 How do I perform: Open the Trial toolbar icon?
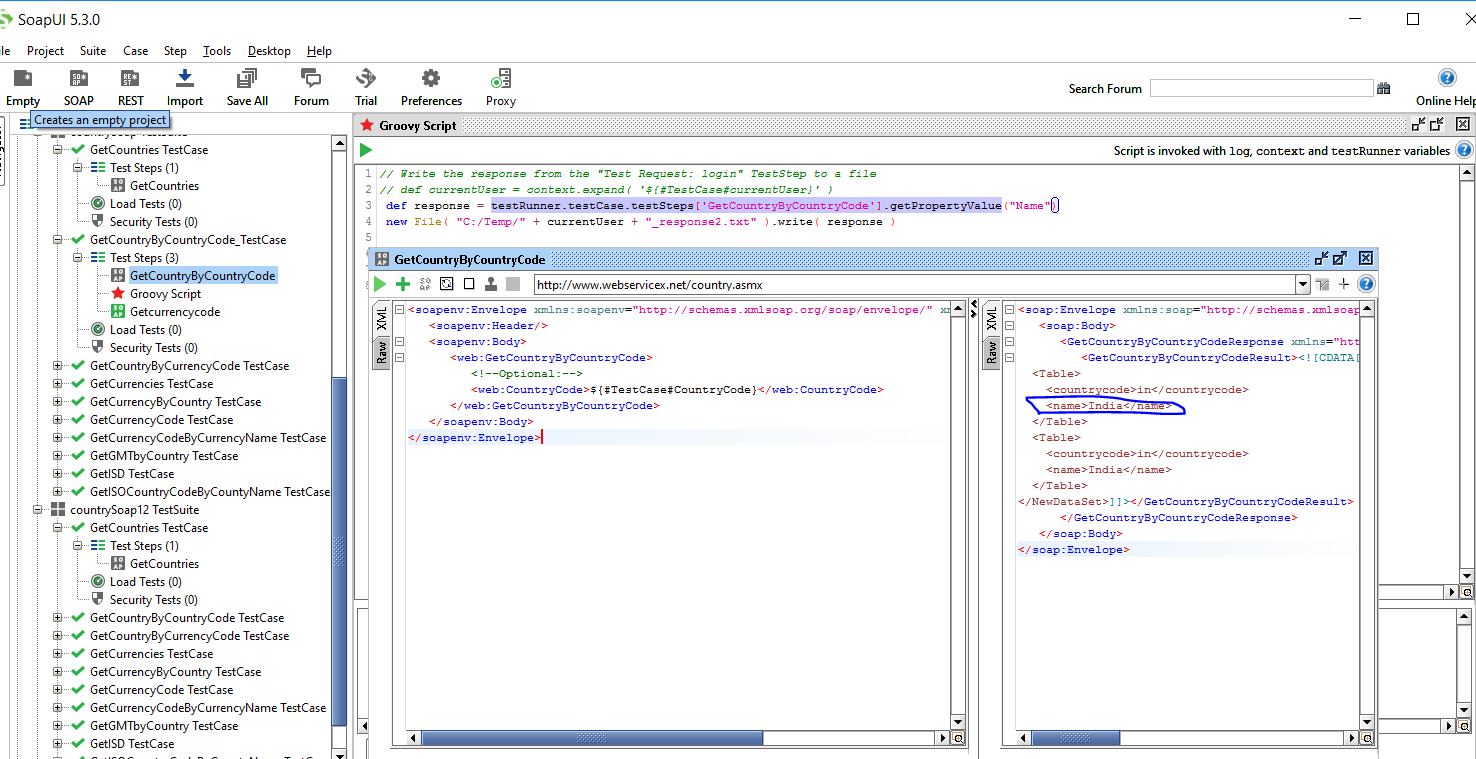tap(366, 80)
